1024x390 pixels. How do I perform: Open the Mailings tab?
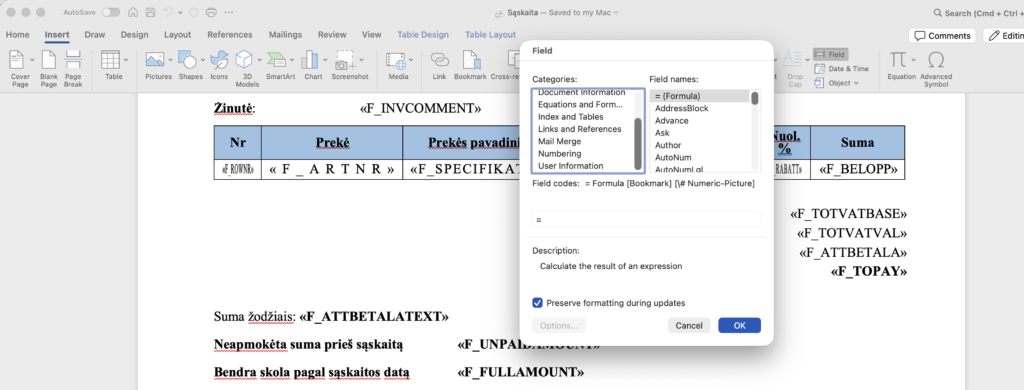[285, 35]
